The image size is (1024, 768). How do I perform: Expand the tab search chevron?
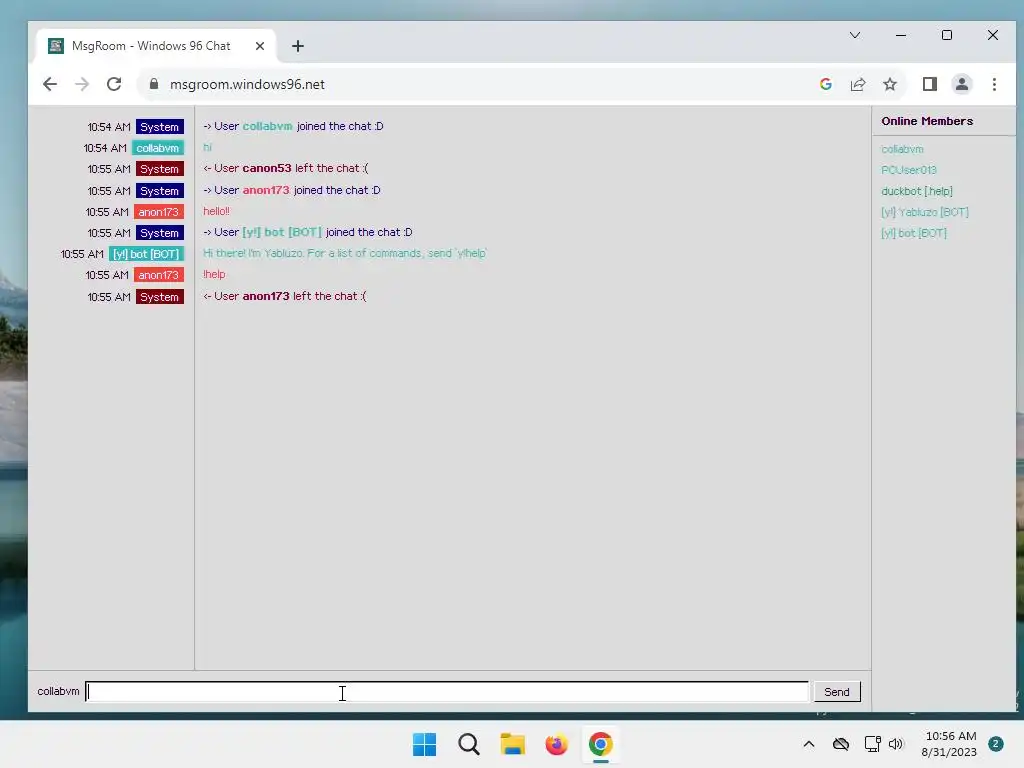pyautogui.click(x=854, y=35)
